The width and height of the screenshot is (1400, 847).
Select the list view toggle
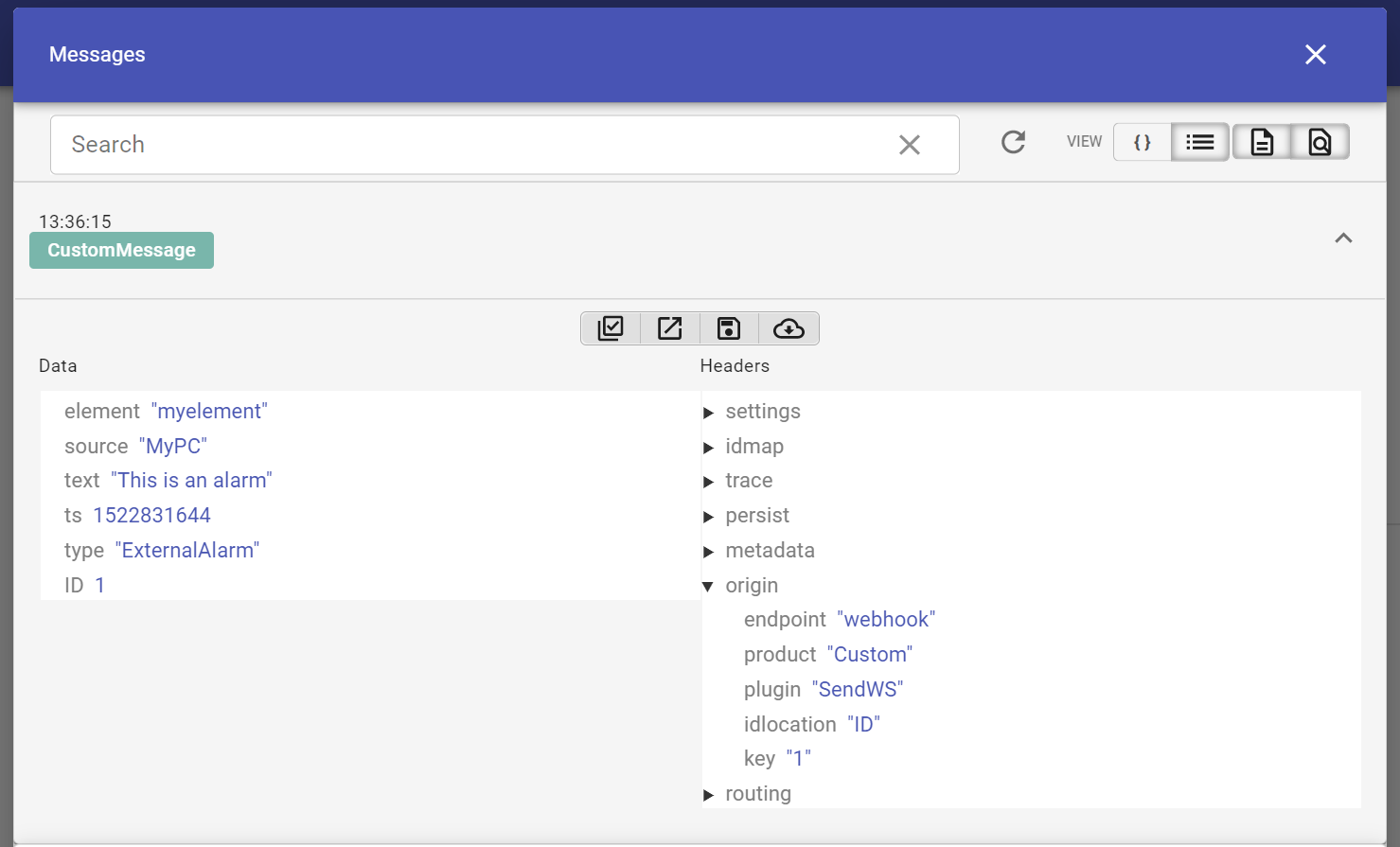[1199, 143]
